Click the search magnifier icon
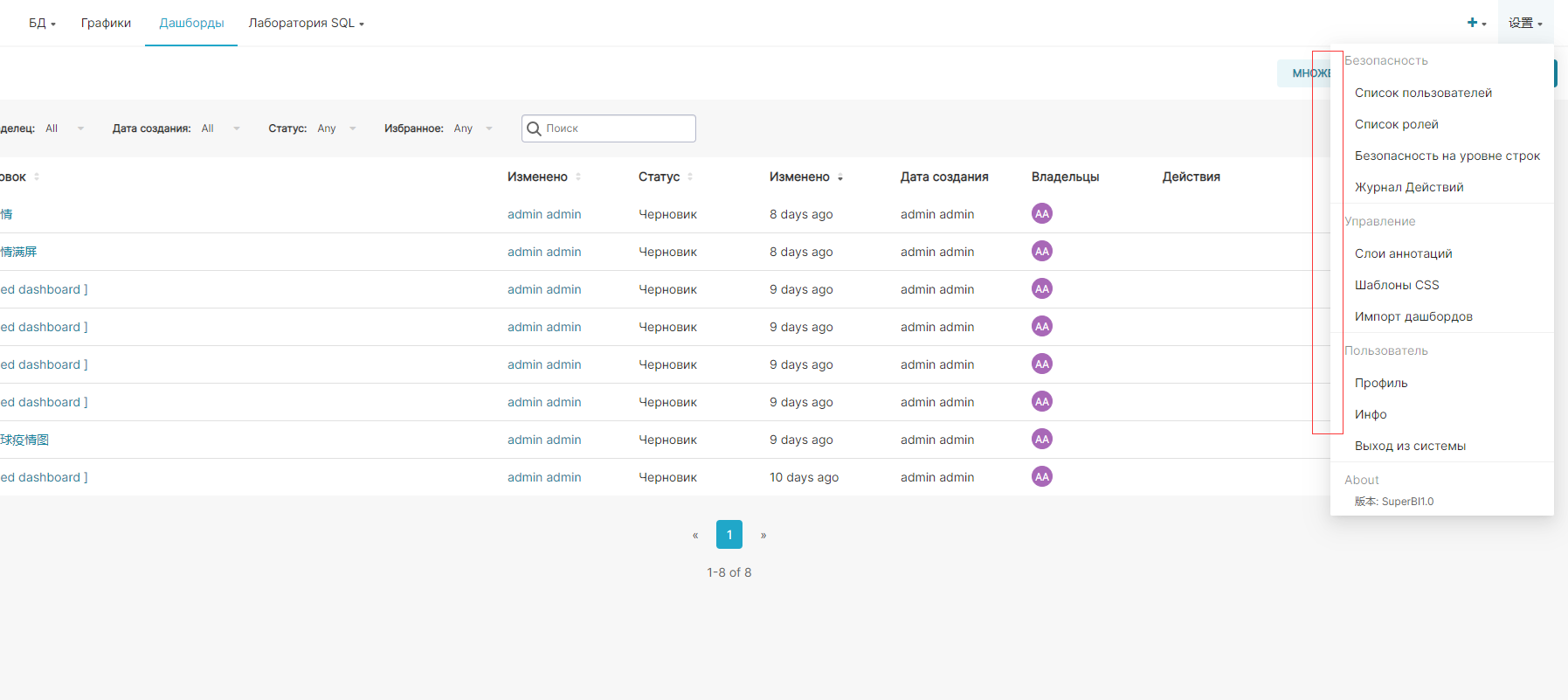Image resolution: width=1568 pixels, height=700 pixels. coord(534,128)
